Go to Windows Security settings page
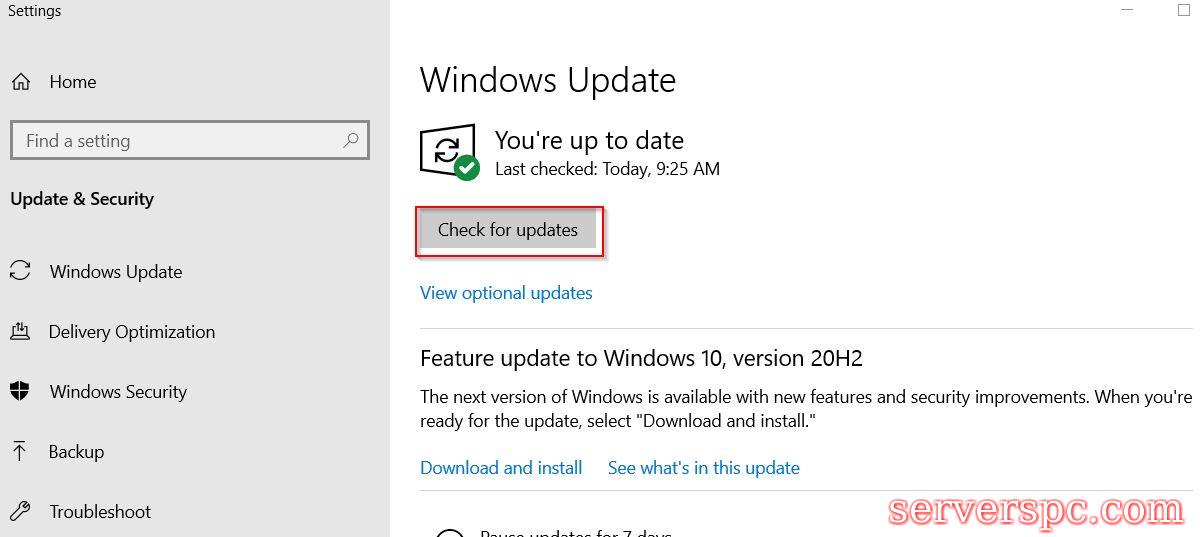This screenshot has width=1200, height=537. pos(118,392)
